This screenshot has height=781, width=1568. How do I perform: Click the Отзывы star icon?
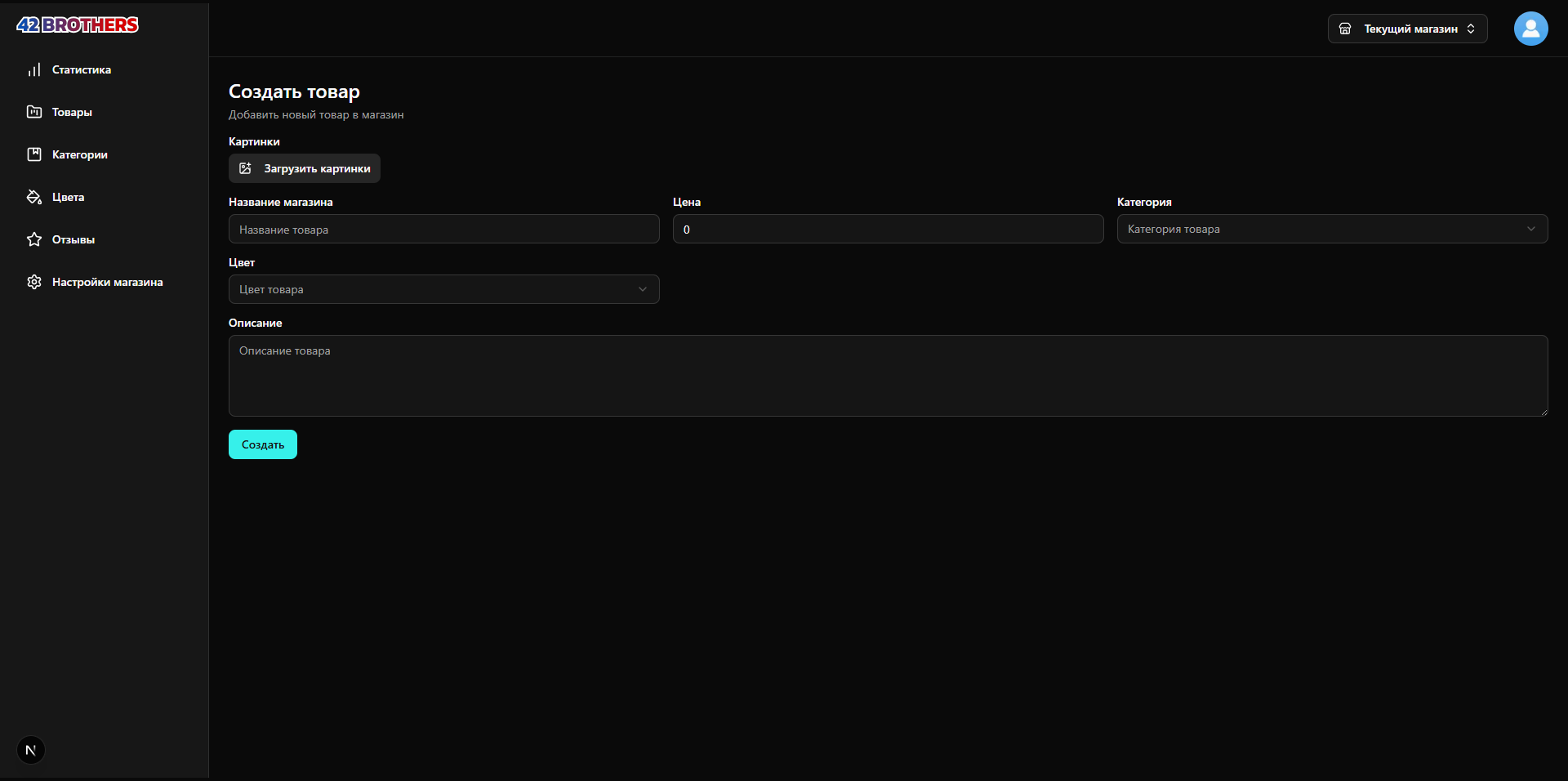tap(34, 239)
